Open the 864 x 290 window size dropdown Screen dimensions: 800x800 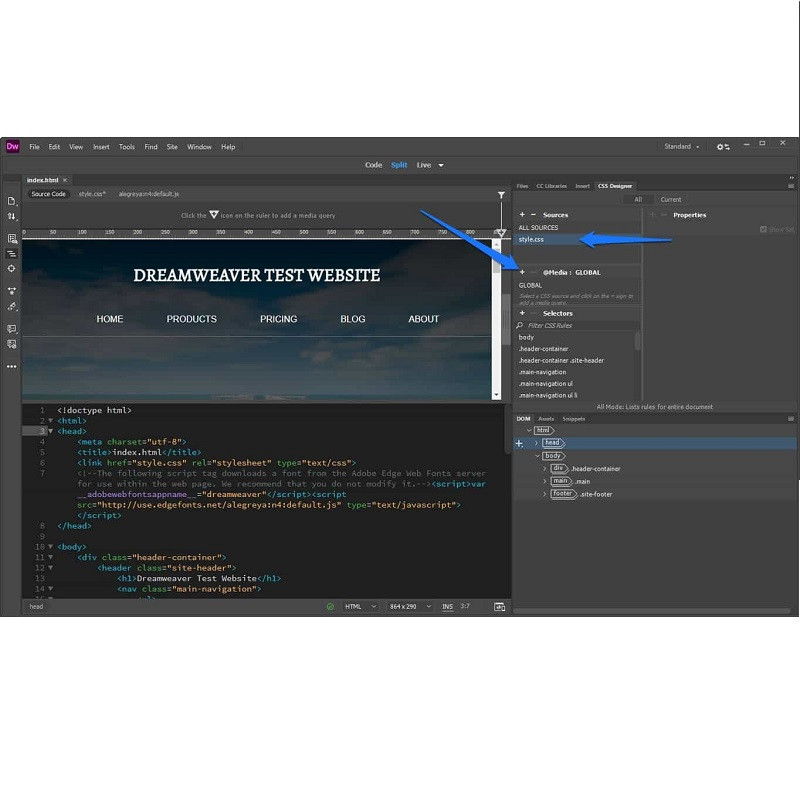pos(410,607)
